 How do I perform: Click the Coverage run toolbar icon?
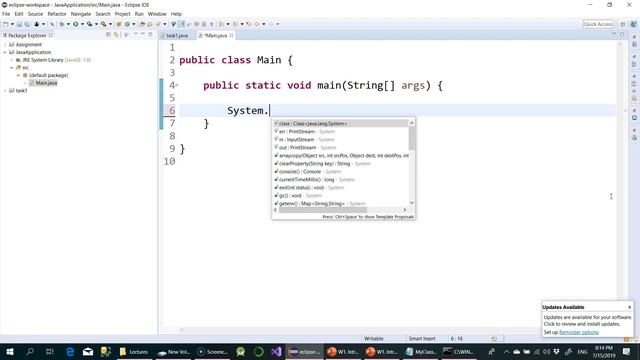89,24
